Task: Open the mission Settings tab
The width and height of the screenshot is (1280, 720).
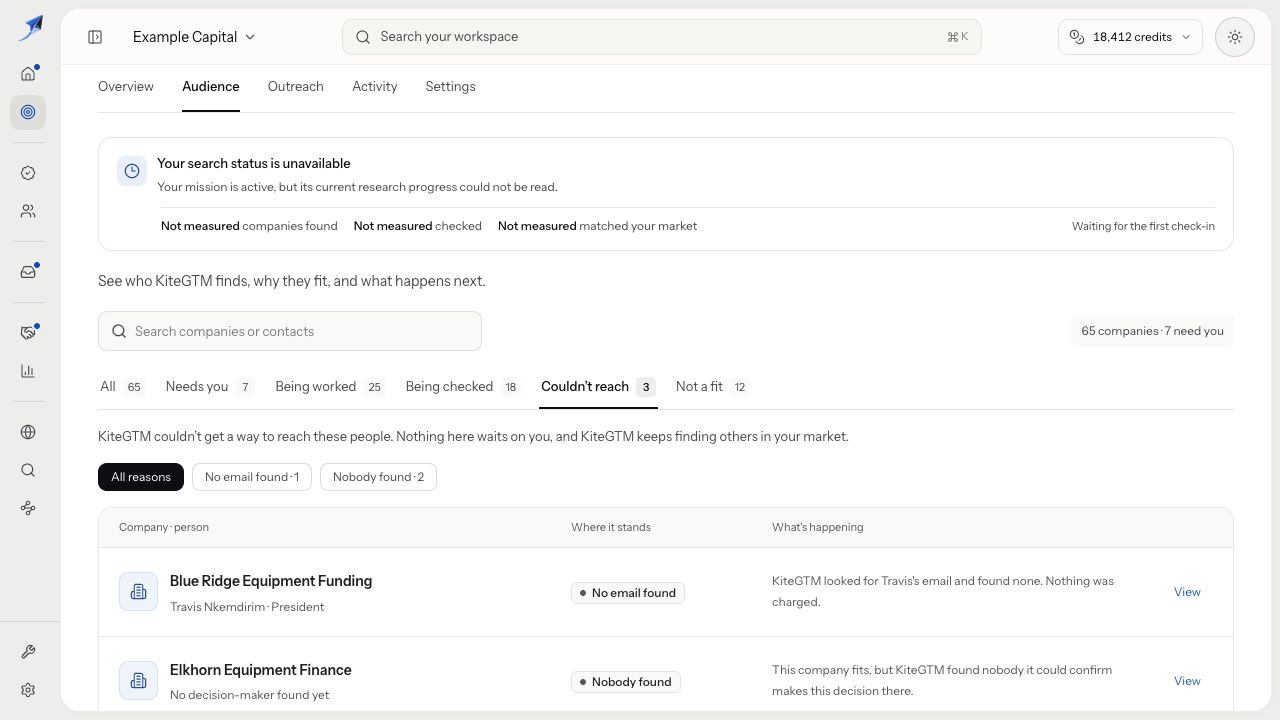Action: click(x=450, y=87)
